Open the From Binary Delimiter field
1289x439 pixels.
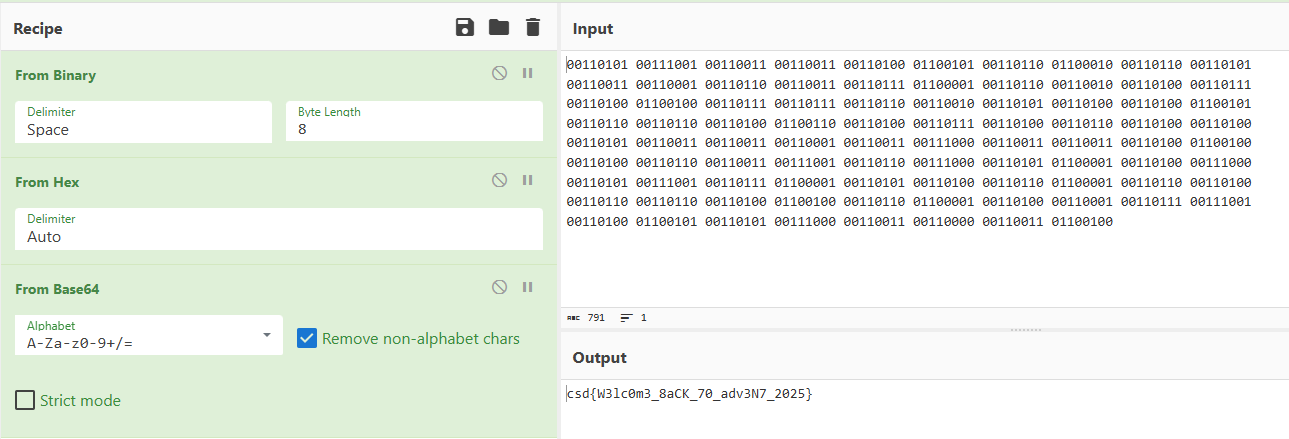143,129
